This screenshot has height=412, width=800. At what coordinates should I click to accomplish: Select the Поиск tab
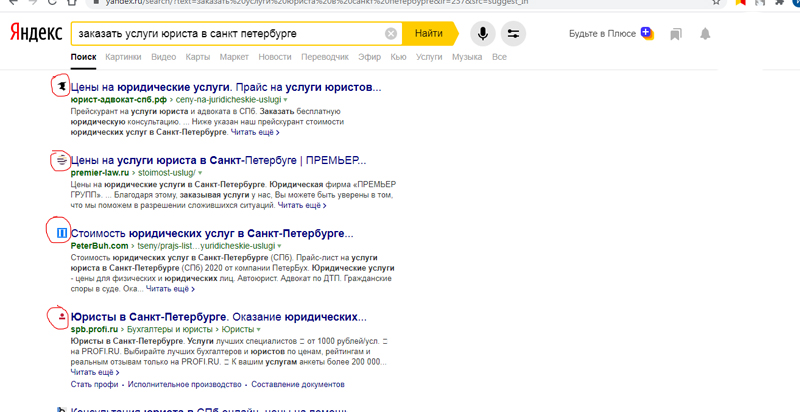point(83,57)
